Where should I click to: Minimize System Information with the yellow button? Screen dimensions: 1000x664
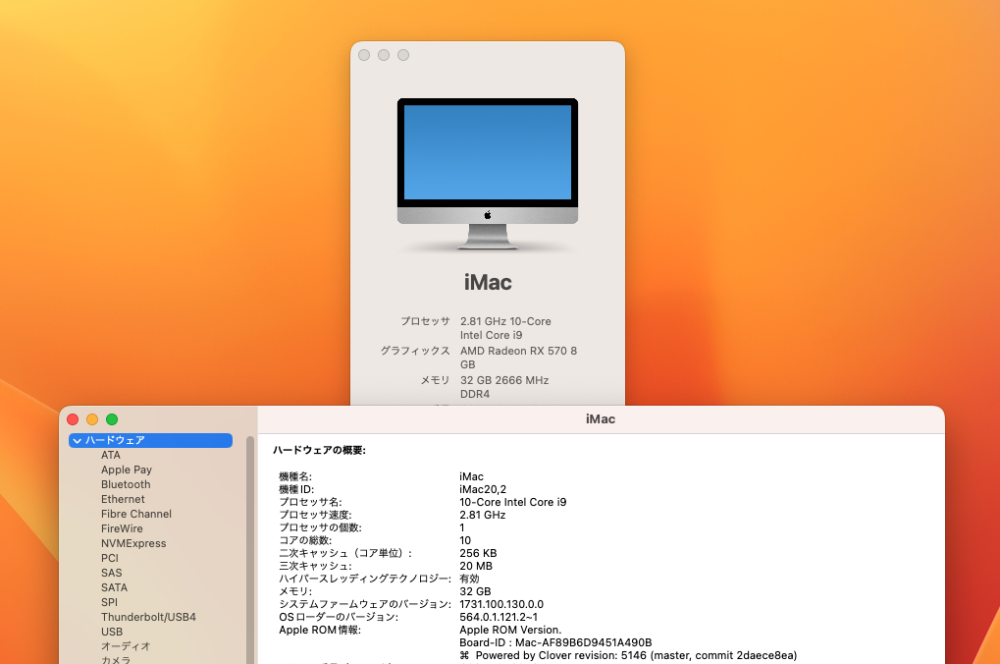(92, 419)
